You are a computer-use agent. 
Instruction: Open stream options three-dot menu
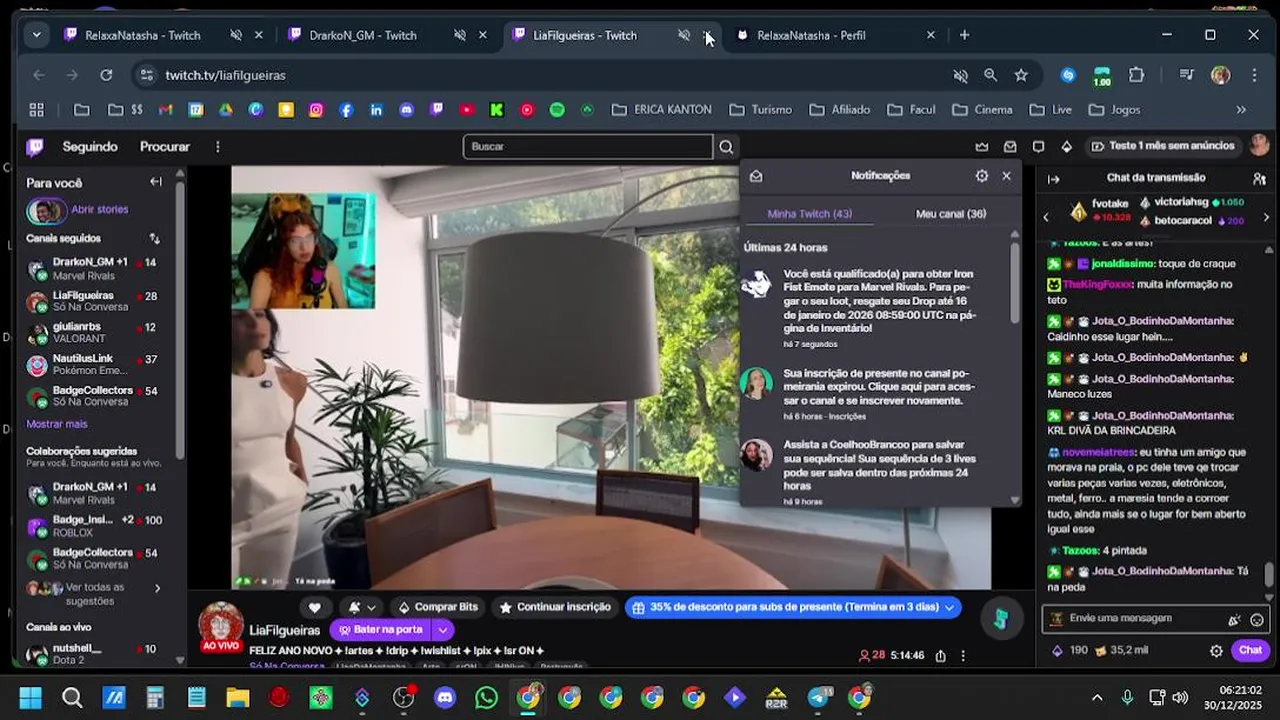(x=963, y=656)
